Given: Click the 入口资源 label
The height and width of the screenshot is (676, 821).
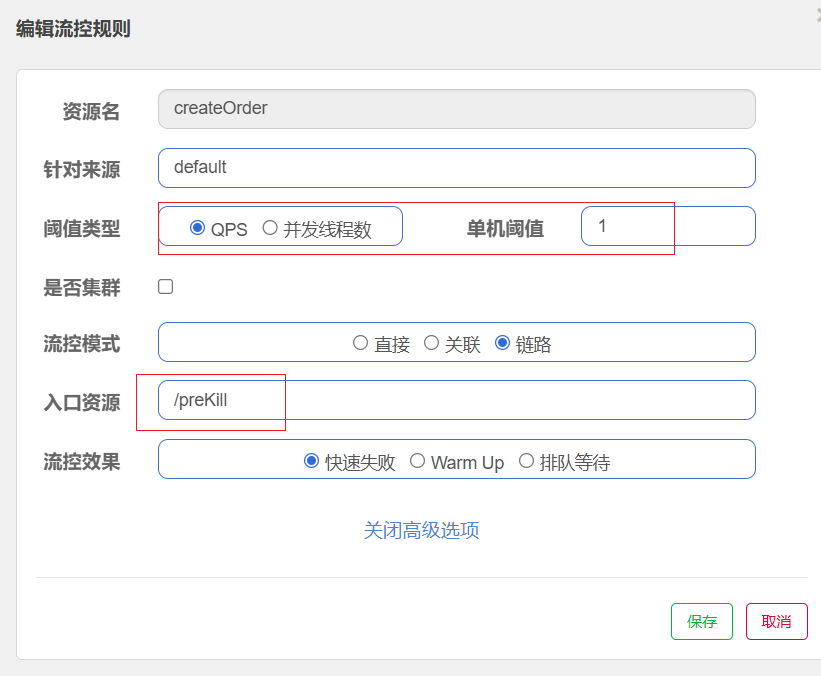Looking at the screenshot, I should [82, 403].
